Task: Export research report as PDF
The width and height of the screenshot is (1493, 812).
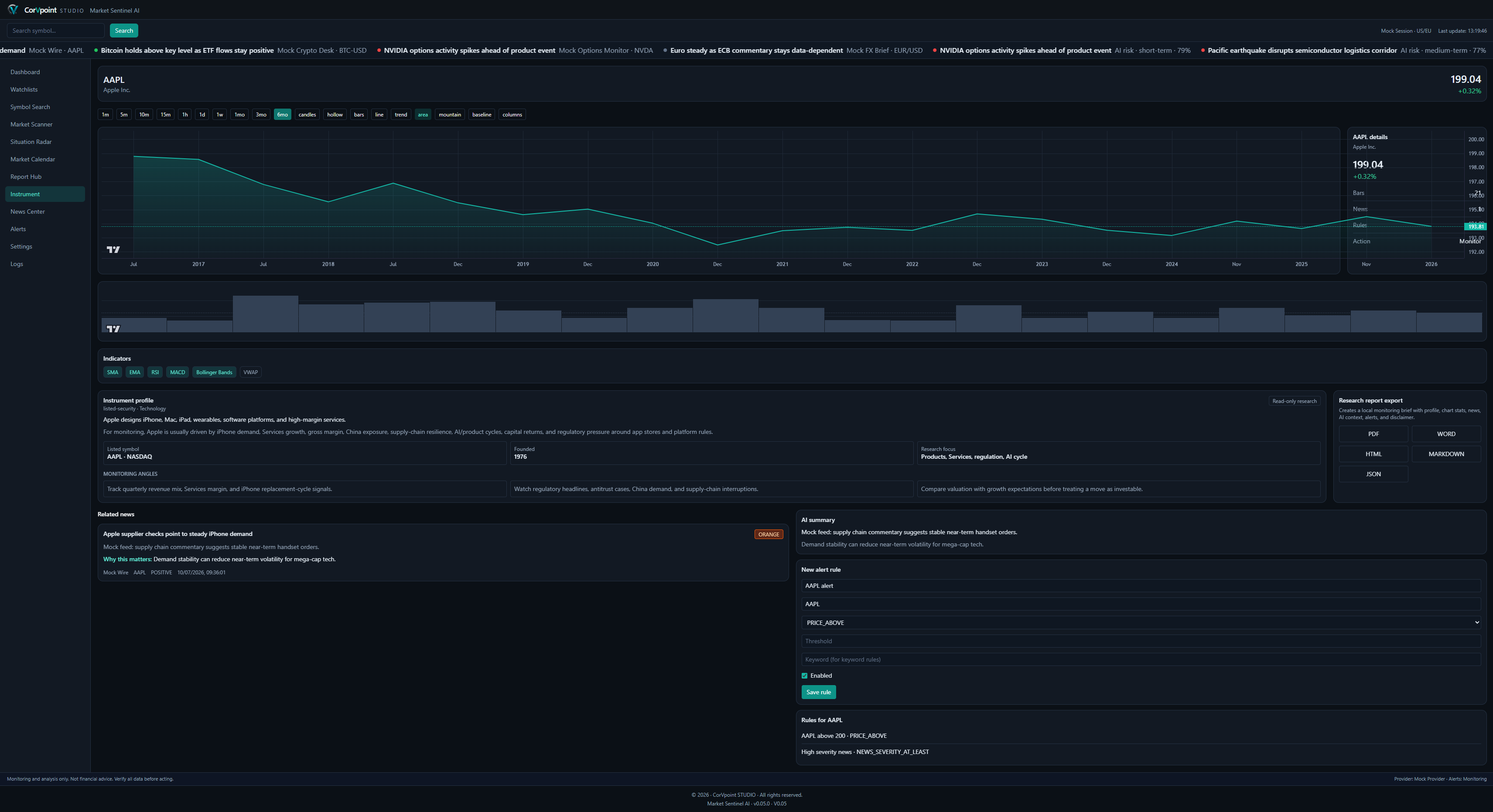Action: tap(1373, 434)
